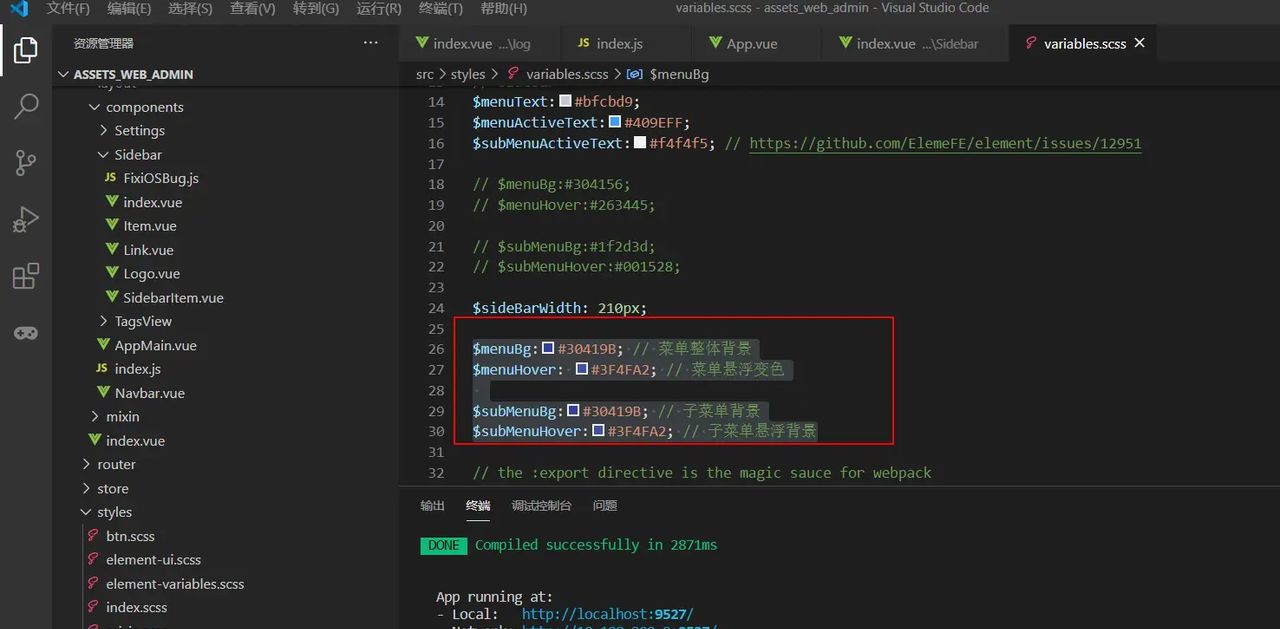
Task: Open the Source Control view icon
Action: tap(26, 163)
